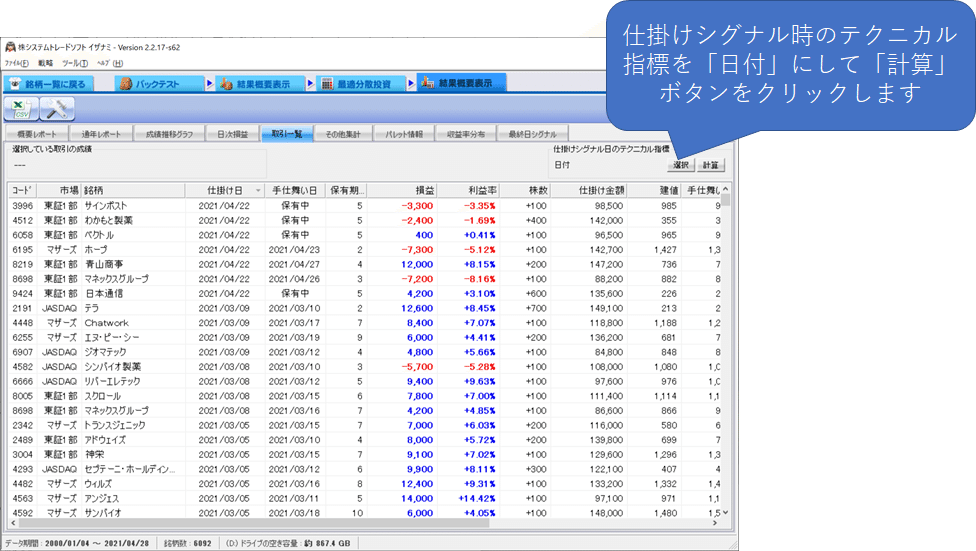Go to the バックテスト step

(159, 84)
